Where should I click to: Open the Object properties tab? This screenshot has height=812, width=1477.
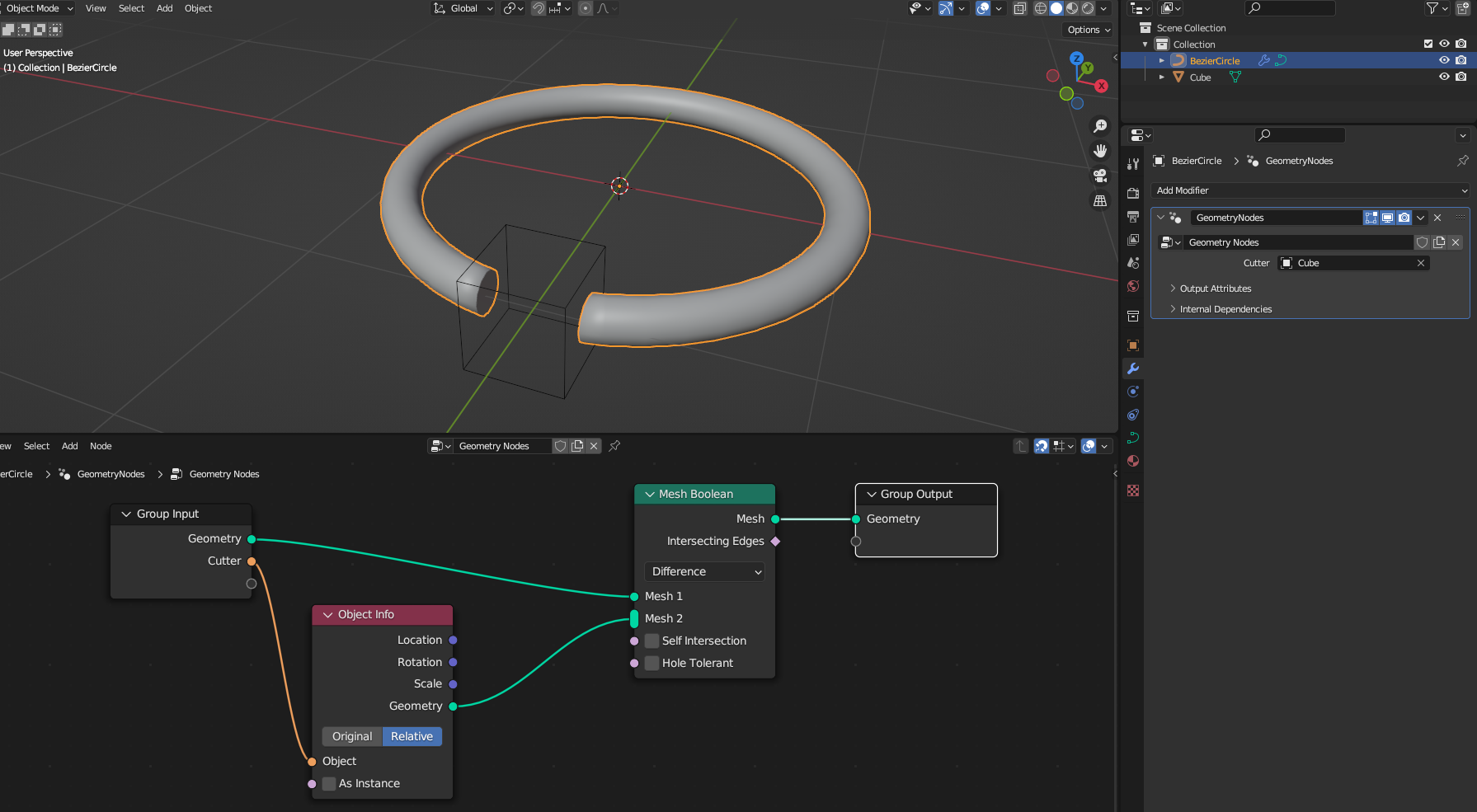(x=1133, y=345)
